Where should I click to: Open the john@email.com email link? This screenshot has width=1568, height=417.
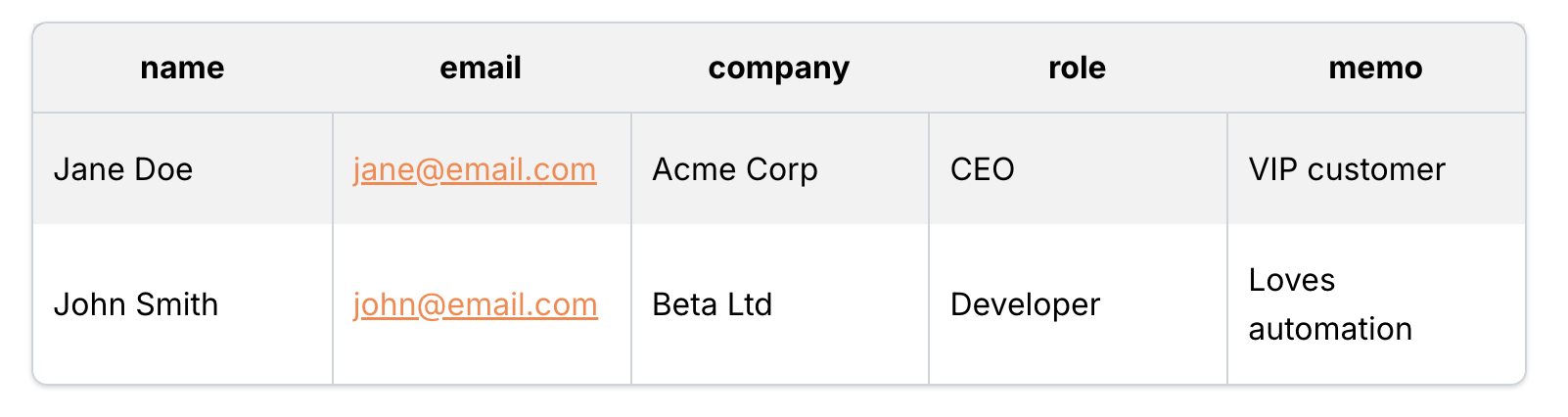[x=476, y=304]
